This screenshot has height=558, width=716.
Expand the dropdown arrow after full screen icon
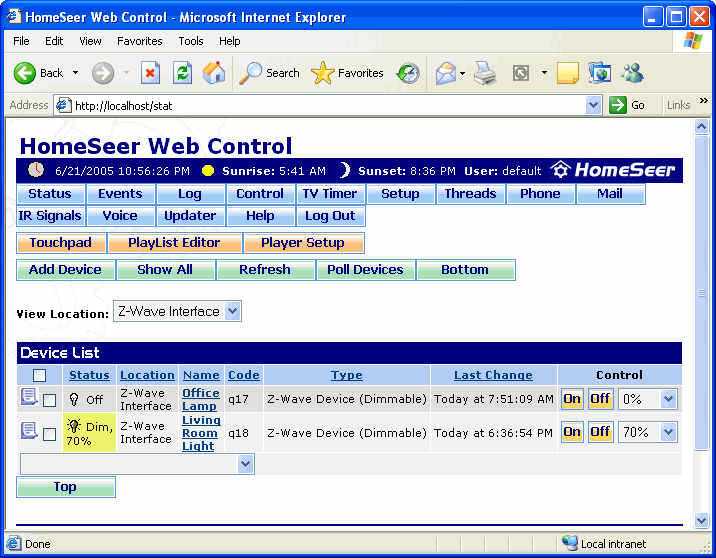(544, 73)
